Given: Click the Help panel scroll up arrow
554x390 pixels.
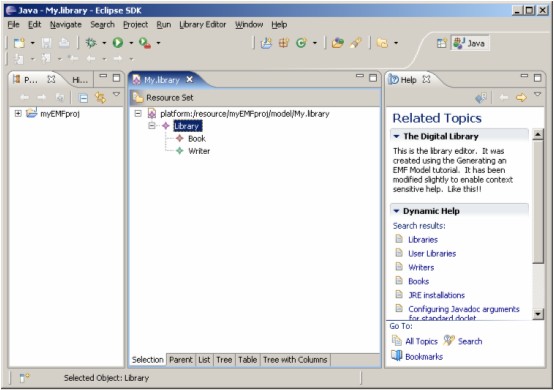Looking at the screenshot, I should pos(538,135).
